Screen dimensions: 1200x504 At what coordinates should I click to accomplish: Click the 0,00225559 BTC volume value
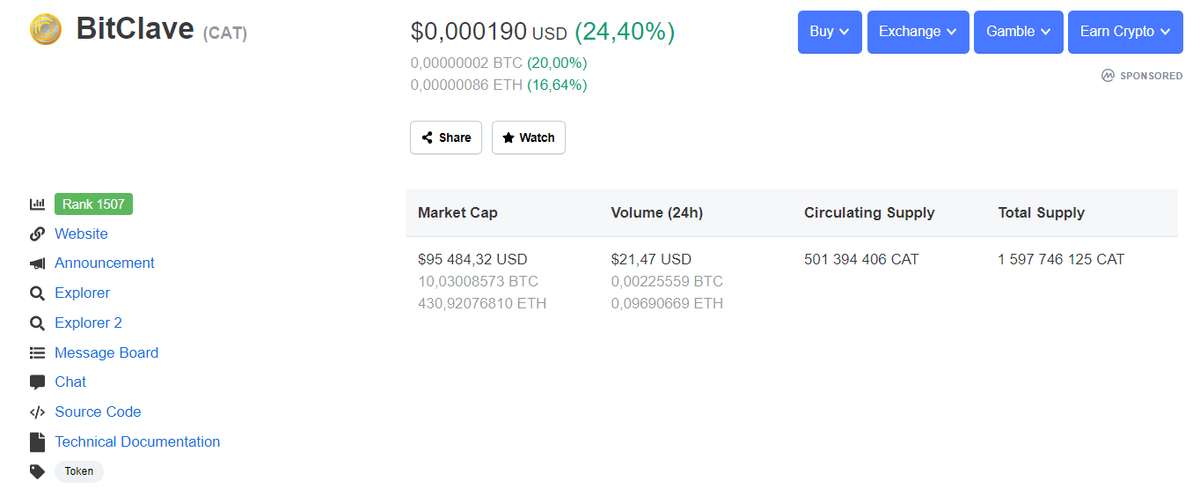667,281
